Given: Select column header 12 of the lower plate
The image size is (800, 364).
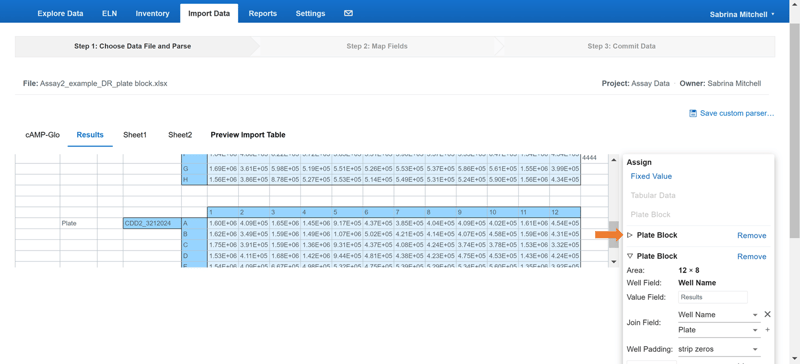Looking at the screenshot, I should (x=565, y=212).
